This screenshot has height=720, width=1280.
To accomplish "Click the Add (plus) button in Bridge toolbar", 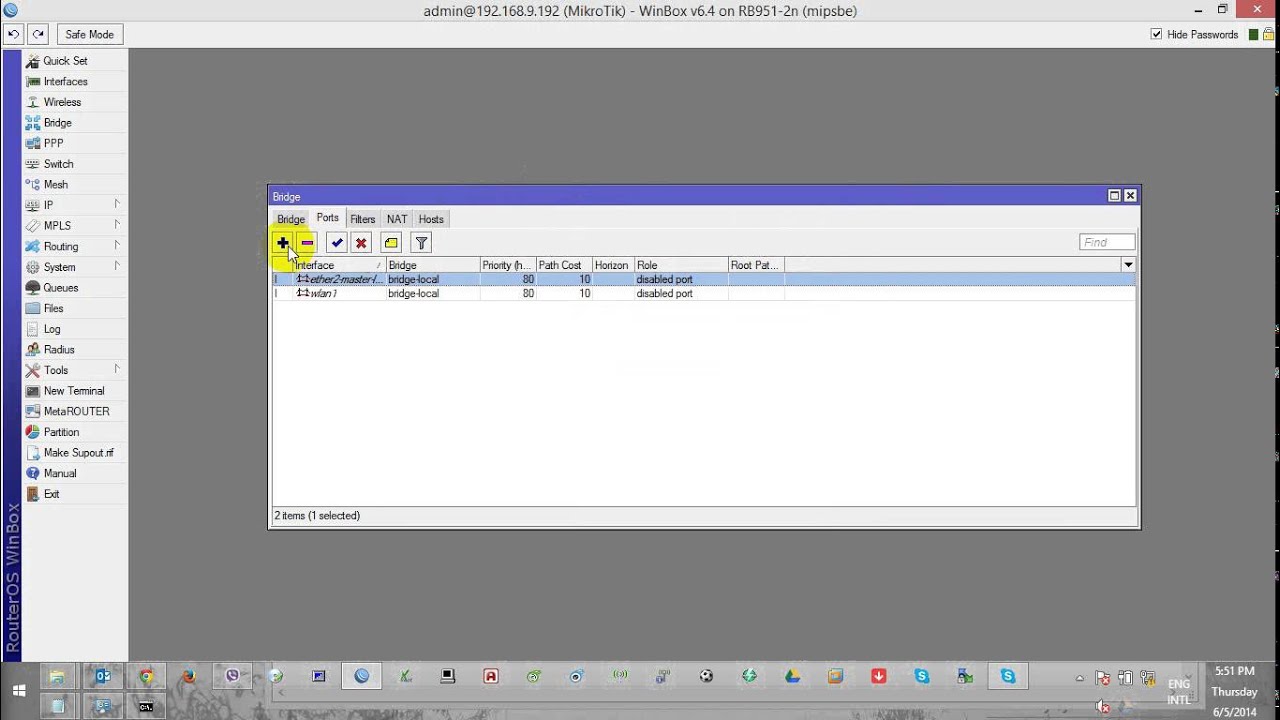I will coord(283,243).
